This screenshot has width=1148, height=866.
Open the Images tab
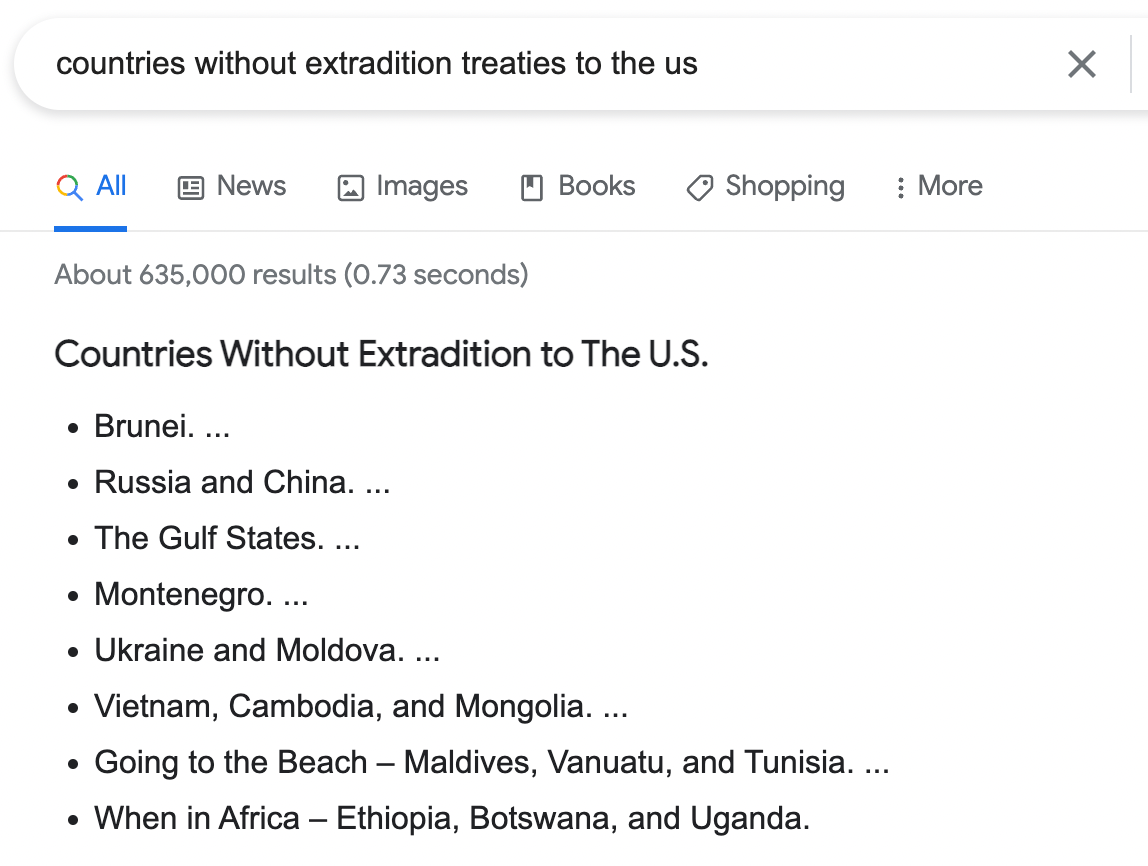420,186
